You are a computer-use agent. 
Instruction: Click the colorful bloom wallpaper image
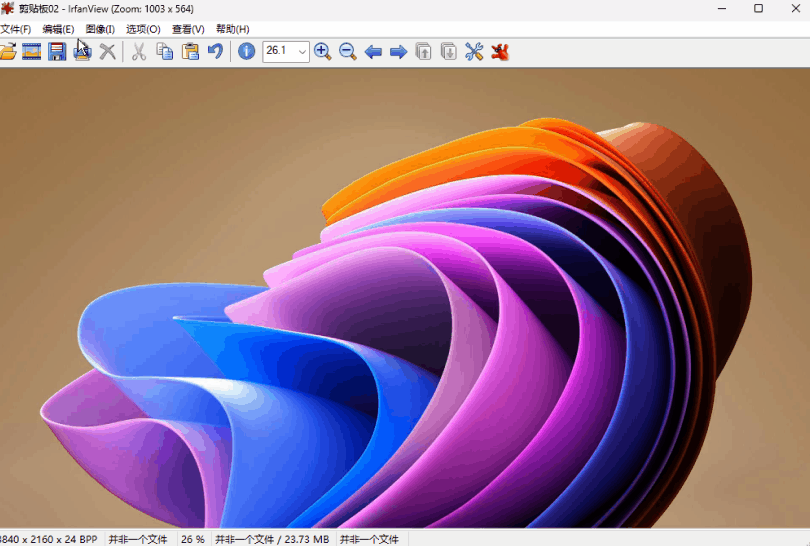[x=405, y=298]
